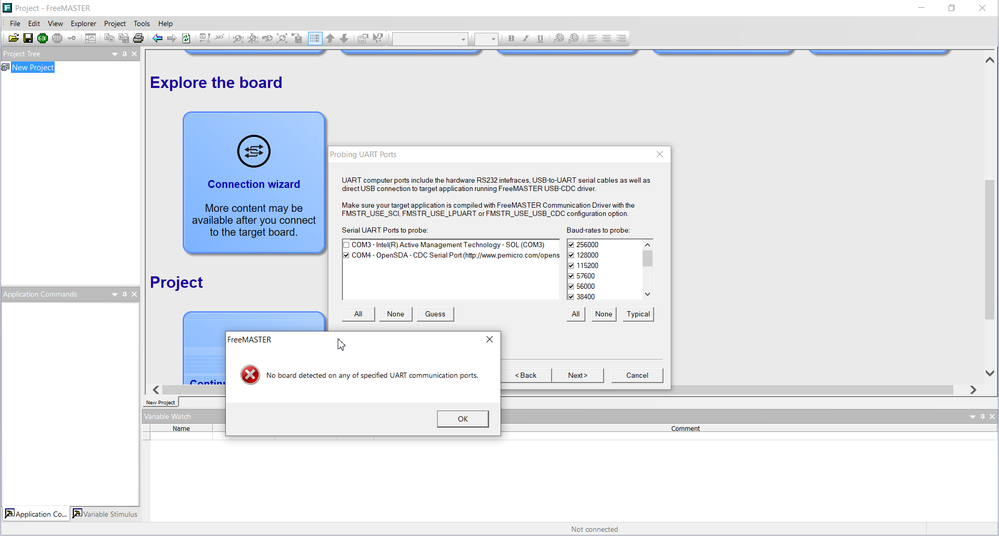Viewport: 999px width, 536px height.
Task: Open the Variable Watch panel dropdown arrow
Action: click(x=972, y=417)
